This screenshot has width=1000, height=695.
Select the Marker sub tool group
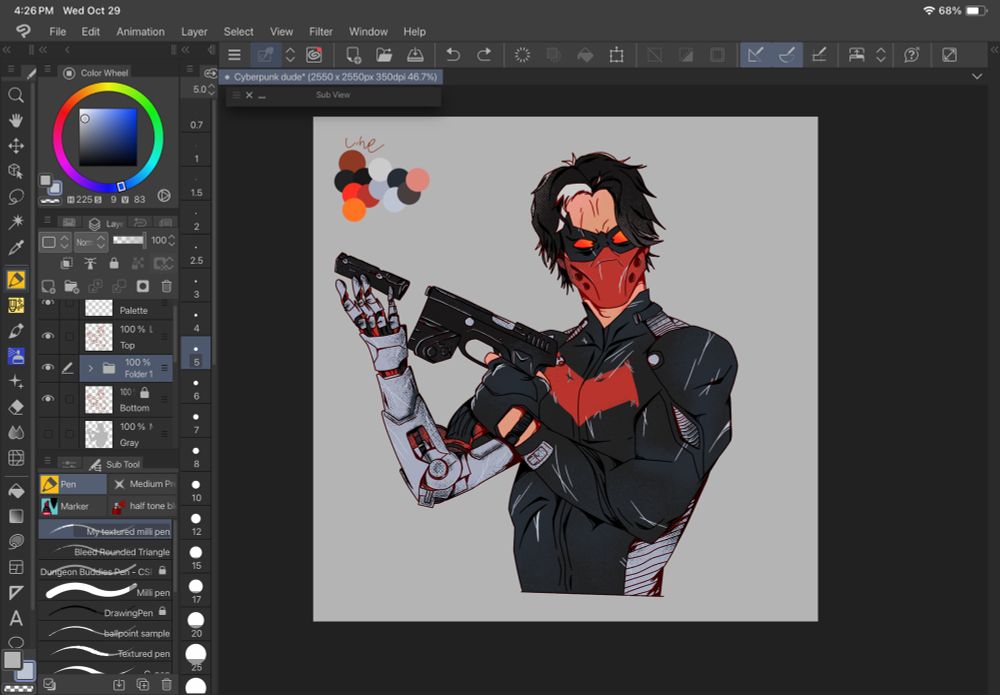point(72,507)
